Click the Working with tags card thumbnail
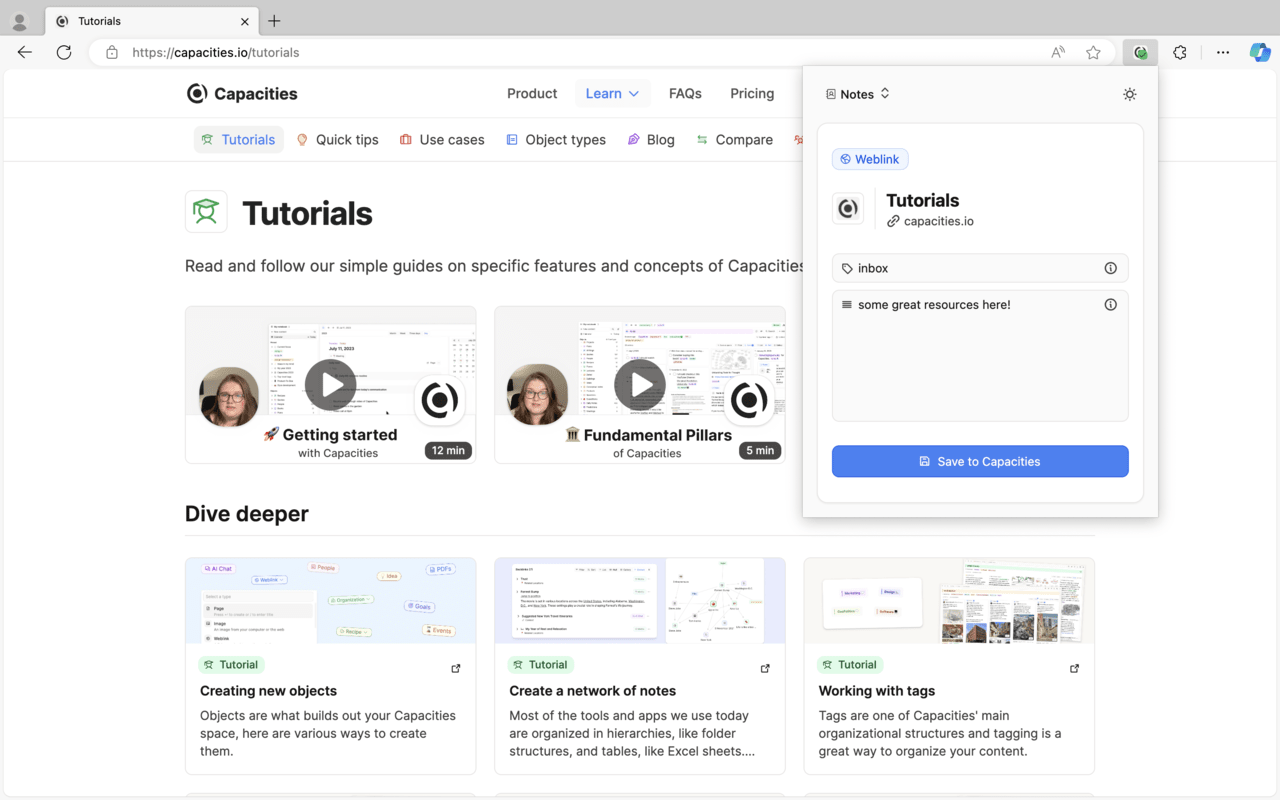The height and width of the screenshot is (800, 1280). coord(949,600)
